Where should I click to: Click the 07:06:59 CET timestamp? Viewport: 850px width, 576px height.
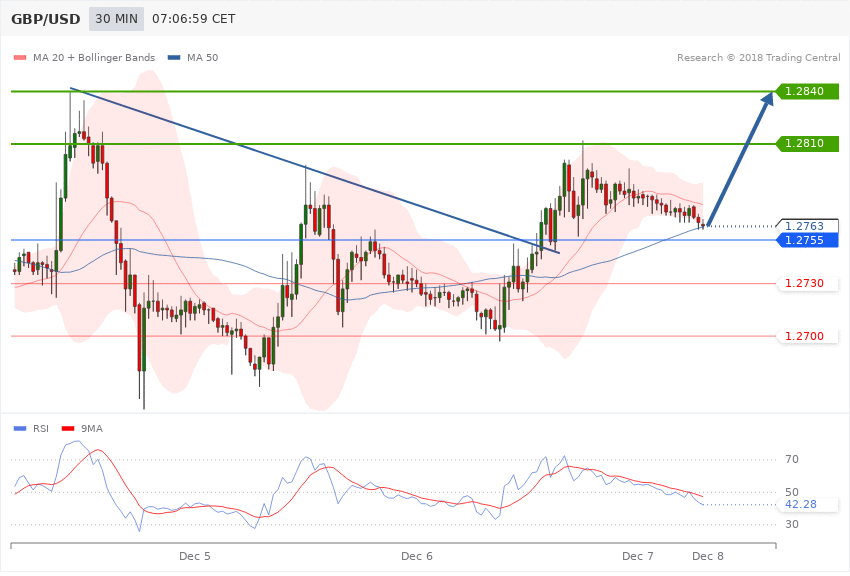click(194, 19)
